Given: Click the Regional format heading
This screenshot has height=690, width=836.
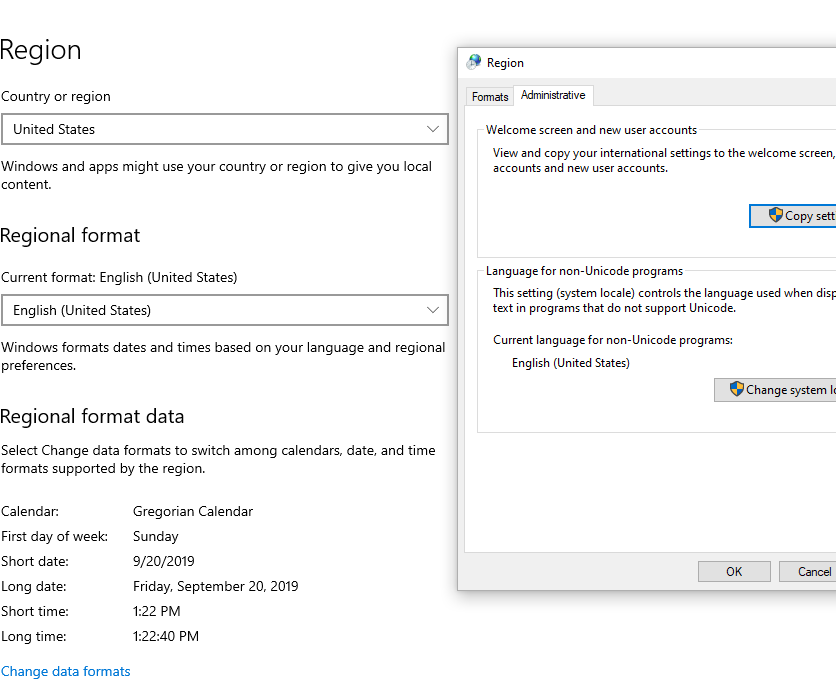Looking at the screenshot, I should pos(70,235).
